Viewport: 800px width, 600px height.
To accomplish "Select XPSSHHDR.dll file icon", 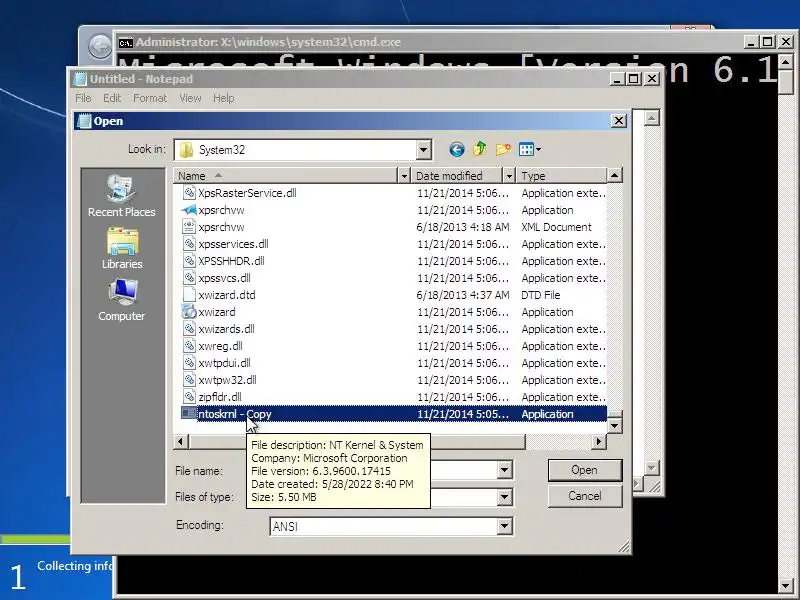I will coord(189,261).
